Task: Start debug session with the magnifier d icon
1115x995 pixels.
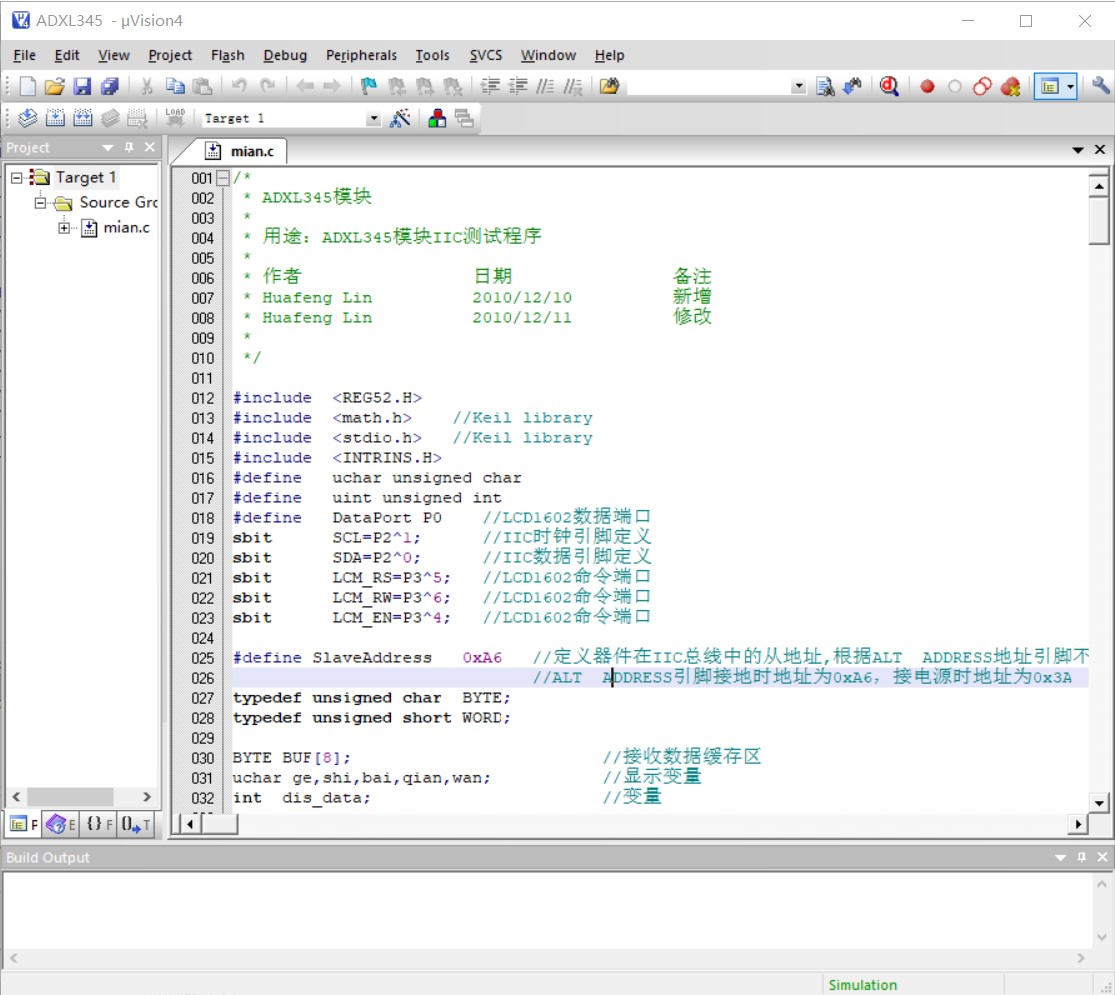Action: pos(889,86)
